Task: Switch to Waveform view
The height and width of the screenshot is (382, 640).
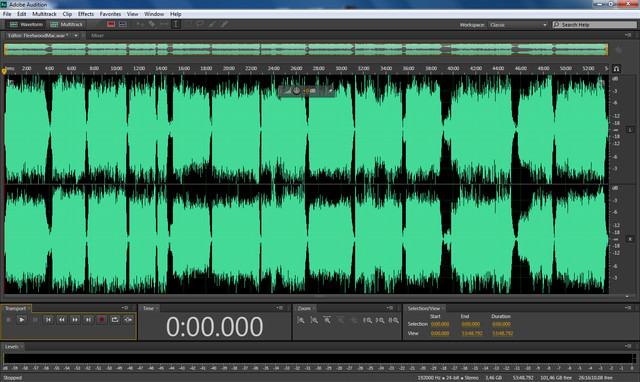Action: coord(27,24)
